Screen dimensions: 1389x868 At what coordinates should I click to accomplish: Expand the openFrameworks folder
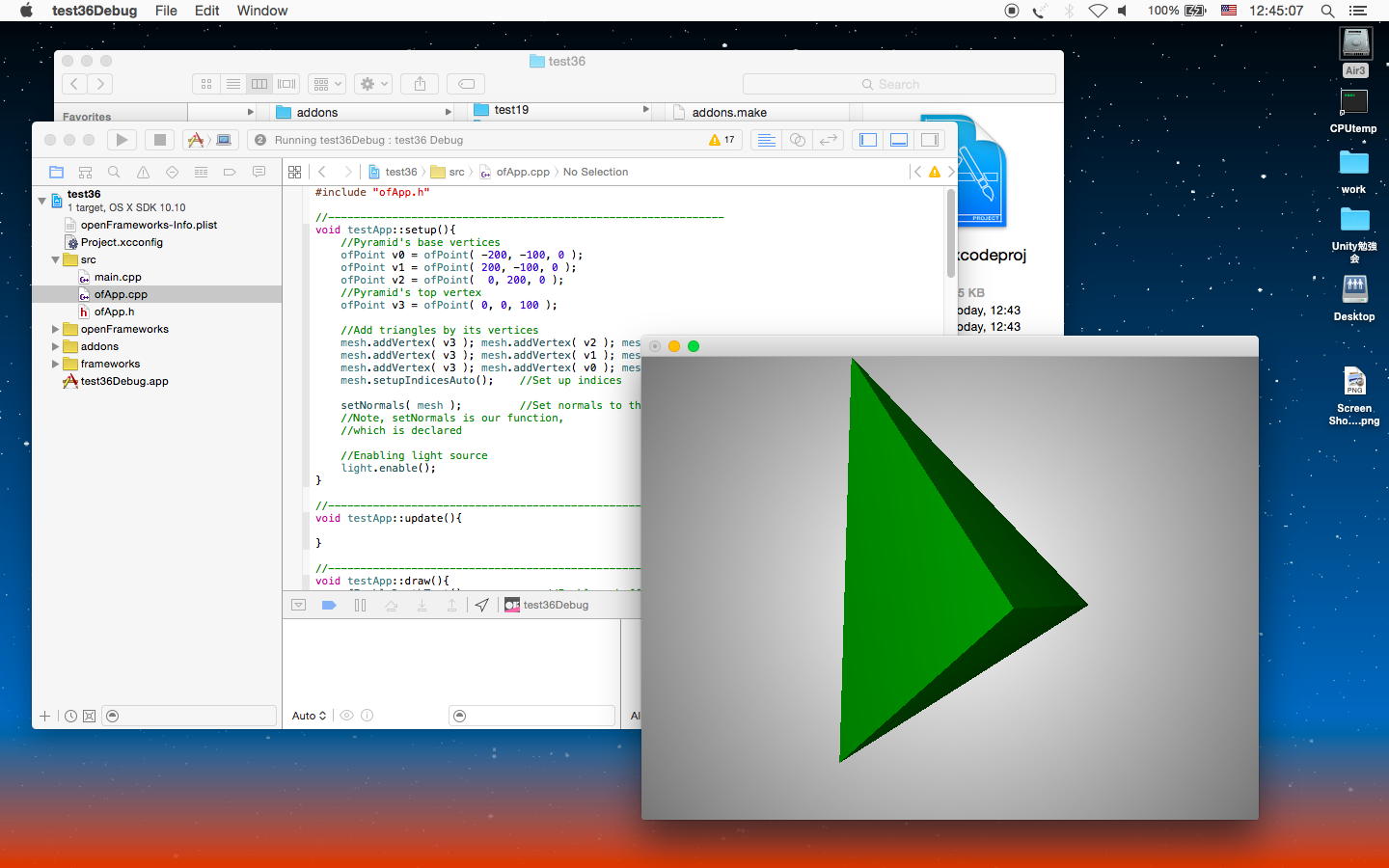click(55, 329)
